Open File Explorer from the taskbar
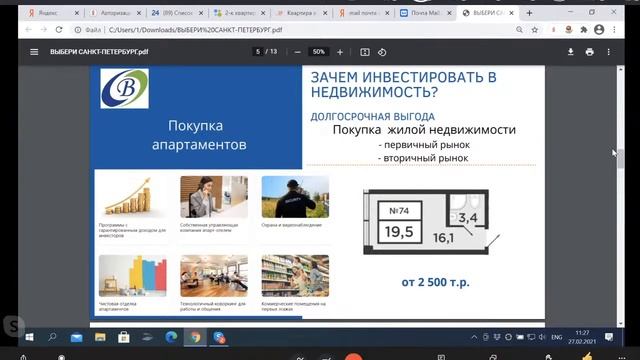 [100, 337]
